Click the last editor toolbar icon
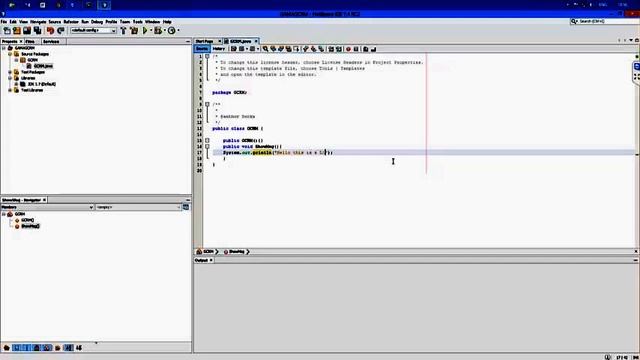The width and height of the screenshot is (640, 360). (x=373, y=49)
